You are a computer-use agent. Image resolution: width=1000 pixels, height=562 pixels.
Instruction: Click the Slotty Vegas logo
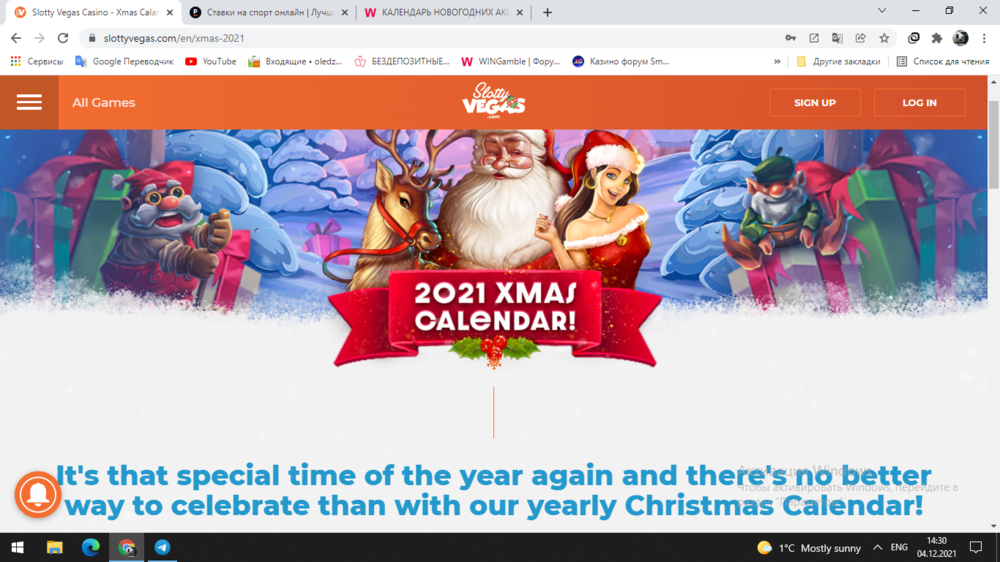[x=493, y=101]
